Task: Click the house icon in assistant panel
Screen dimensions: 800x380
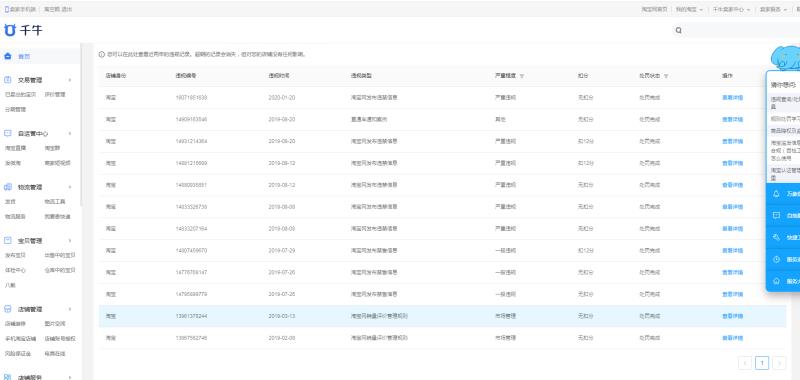Action: tap(777, 281)
